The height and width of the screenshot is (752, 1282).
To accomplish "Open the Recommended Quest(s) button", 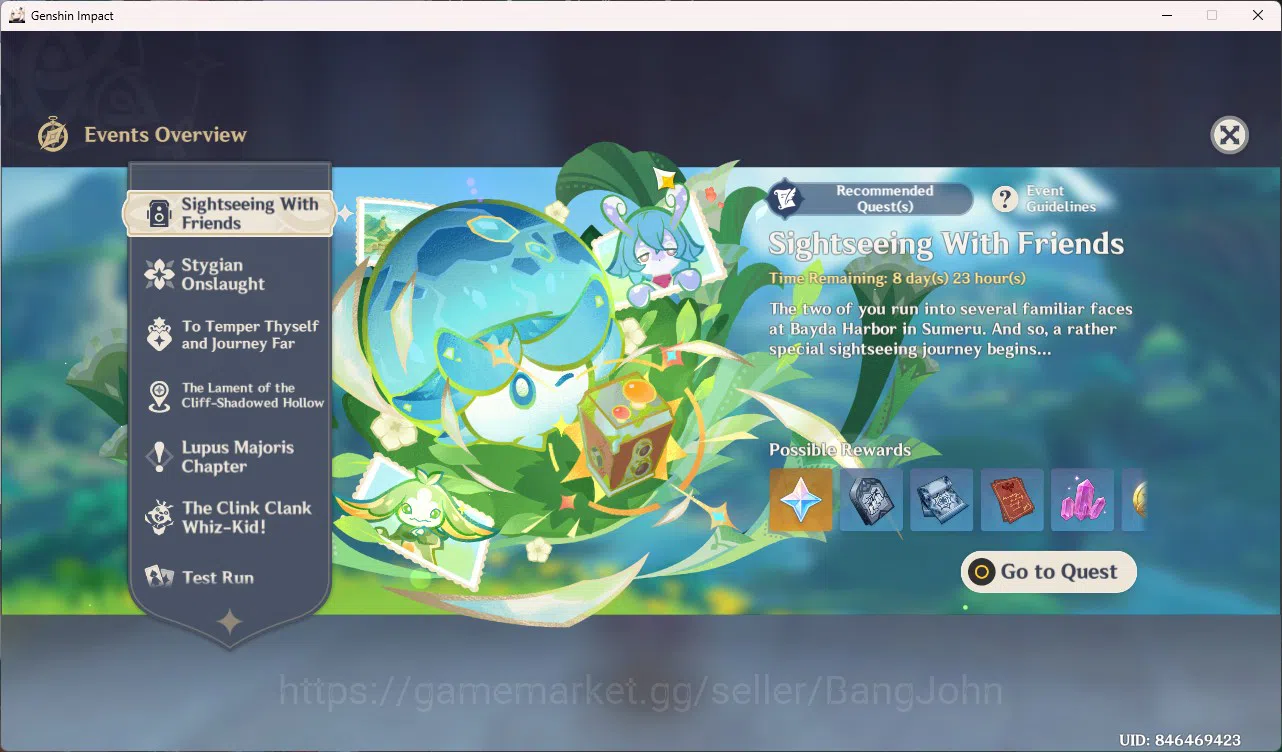I will click(870, 199).
